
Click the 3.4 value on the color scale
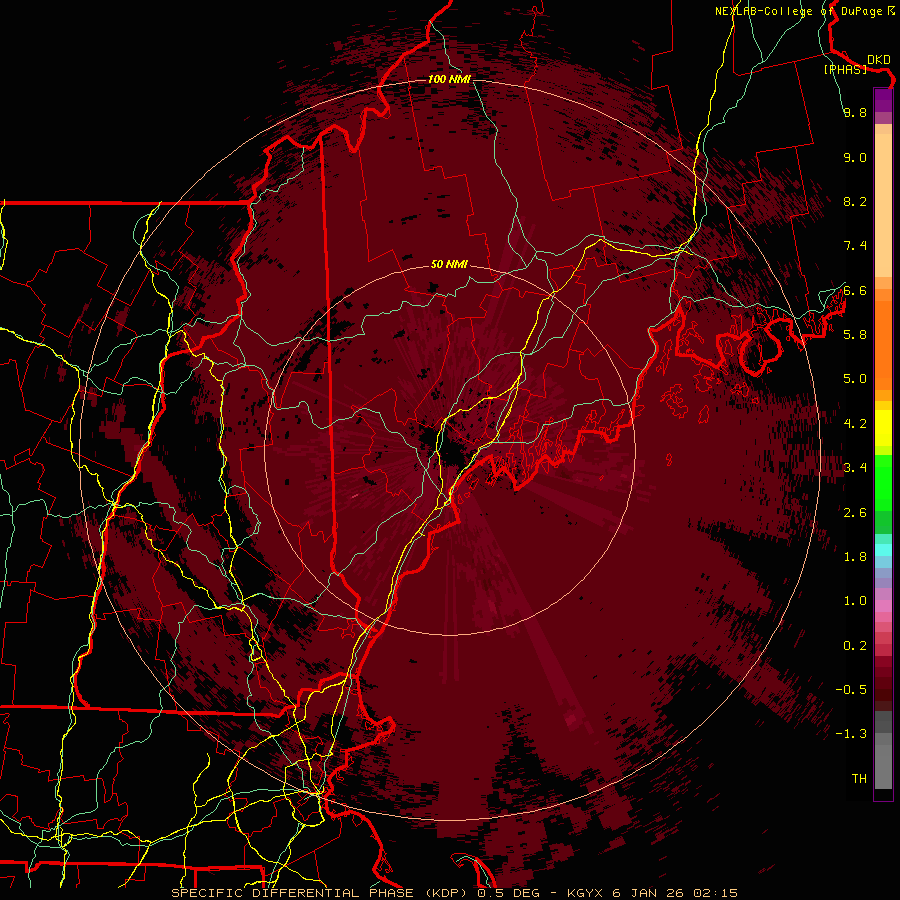[x=855, y=467]
